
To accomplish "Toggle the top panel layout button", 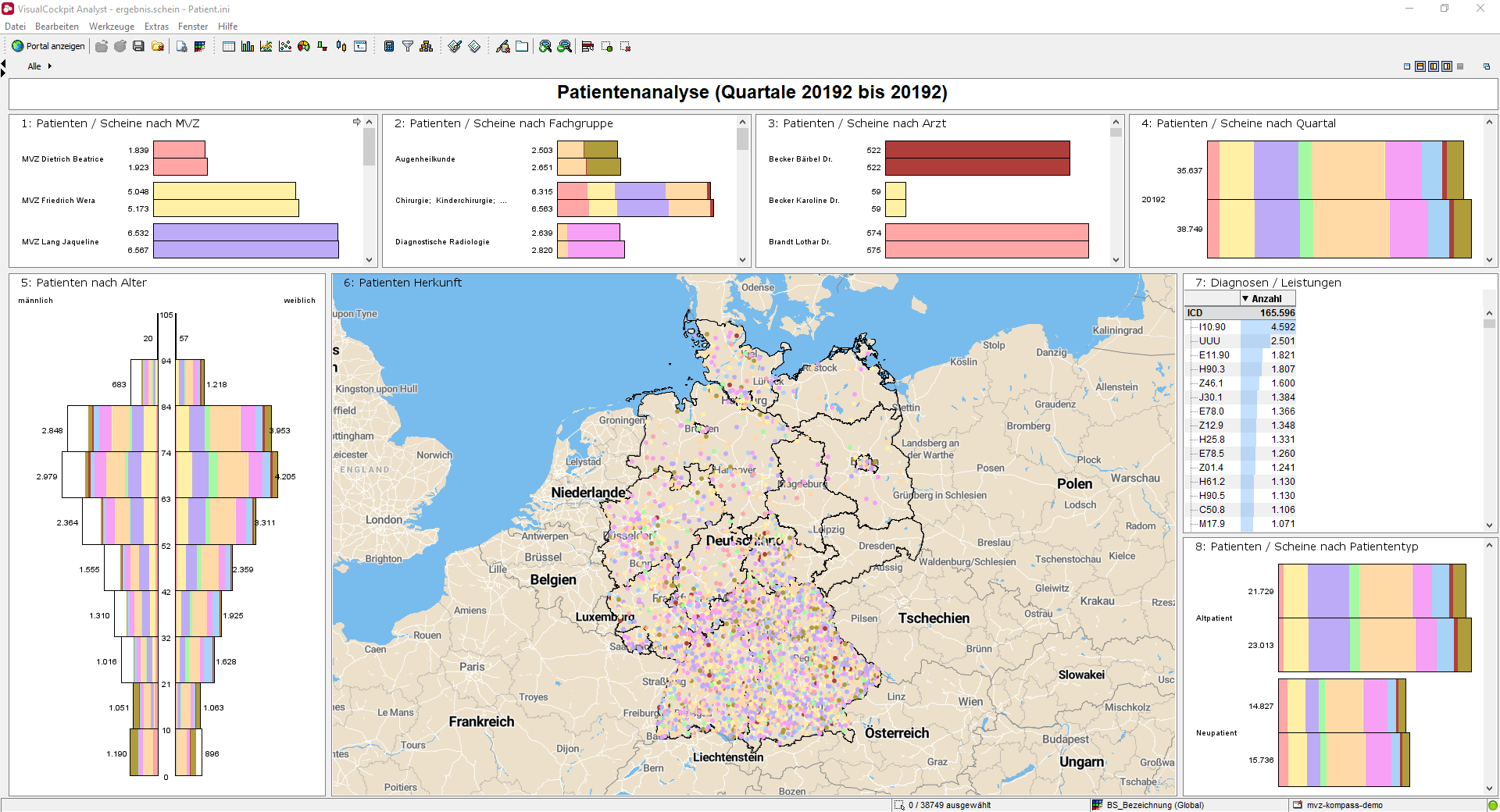I will (1420, 66).
